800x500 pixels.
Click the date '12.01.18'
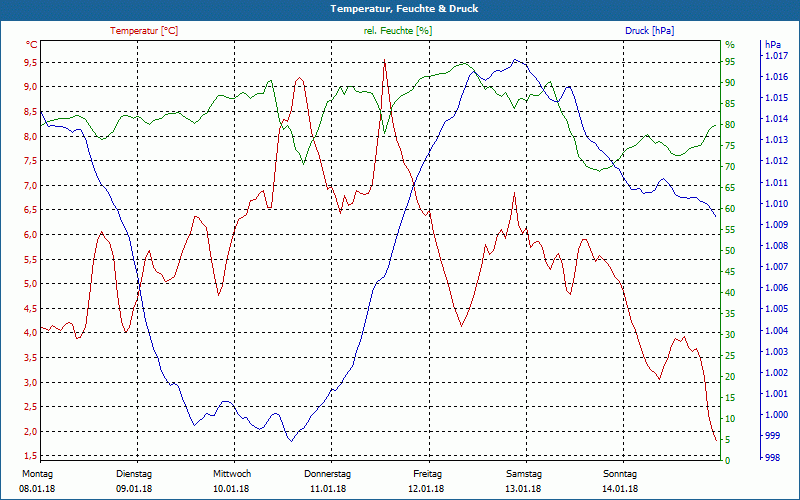[x=426, y=489]
